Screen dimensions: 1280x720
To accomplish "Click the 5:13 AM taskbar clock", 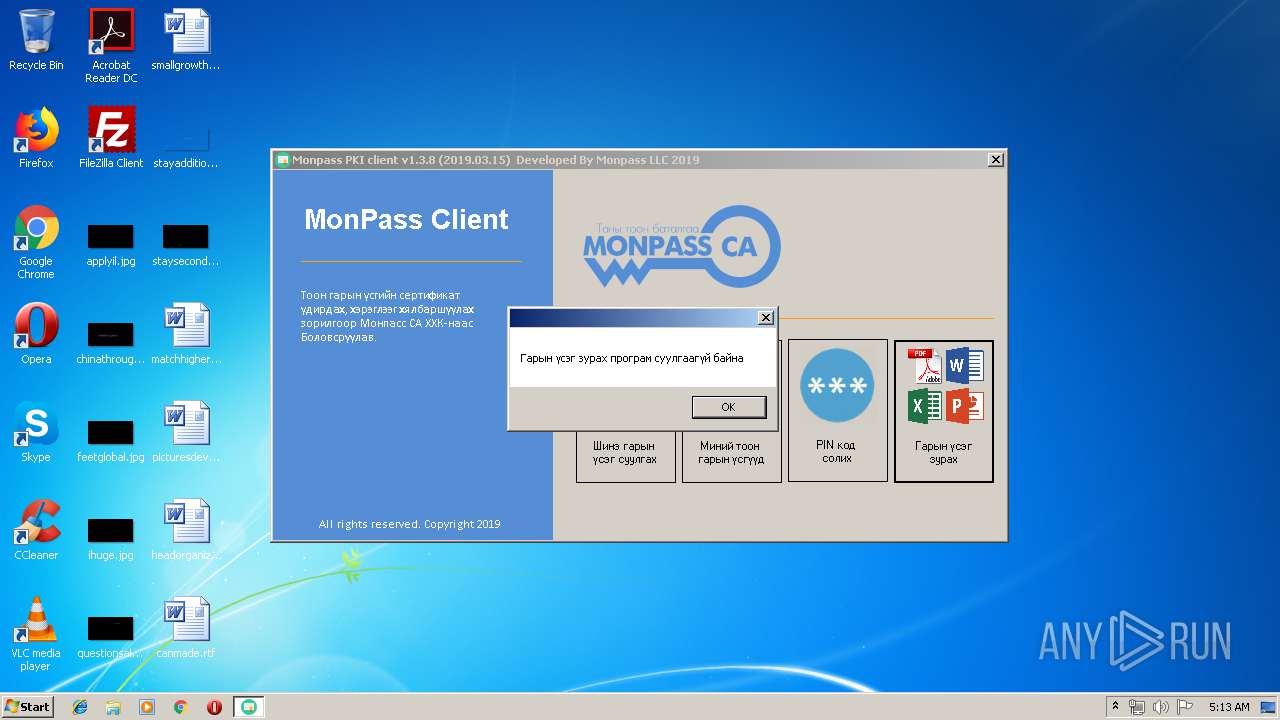I will pyautogui.click(x=1229, y=707).
